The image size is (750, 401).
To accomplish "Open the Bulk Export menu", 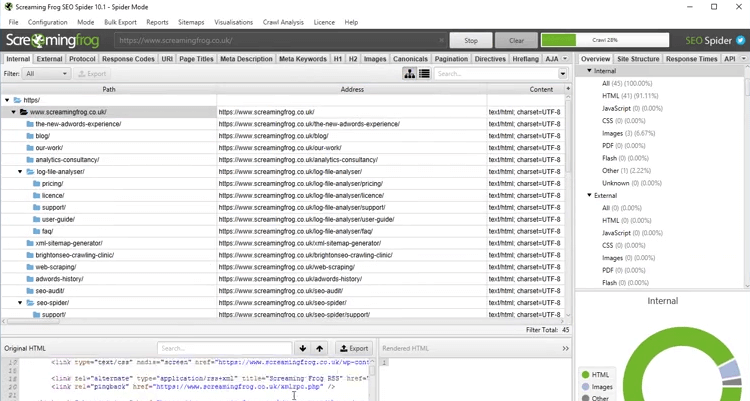I will 120,22.
